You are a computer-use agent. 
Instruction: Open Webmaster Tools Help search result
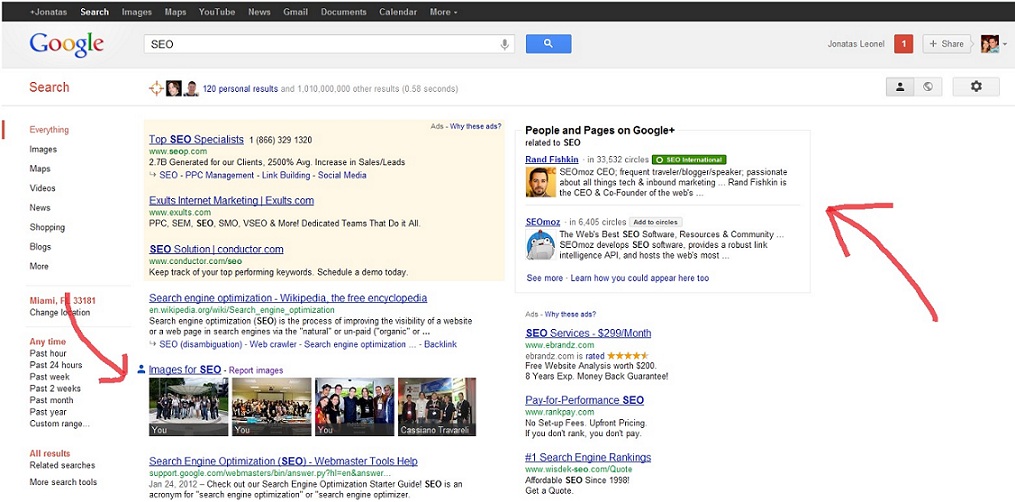283,461
